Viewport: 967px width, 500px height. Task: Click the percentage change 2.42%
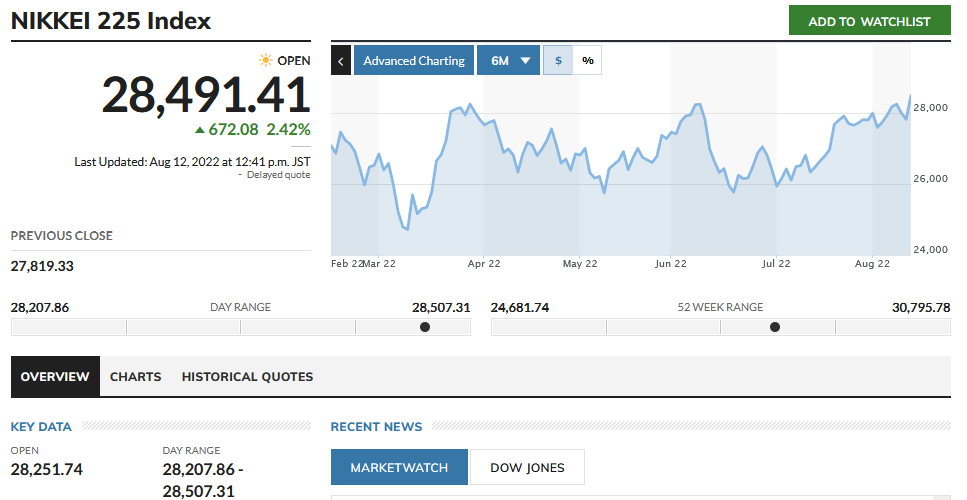[289, 129]
